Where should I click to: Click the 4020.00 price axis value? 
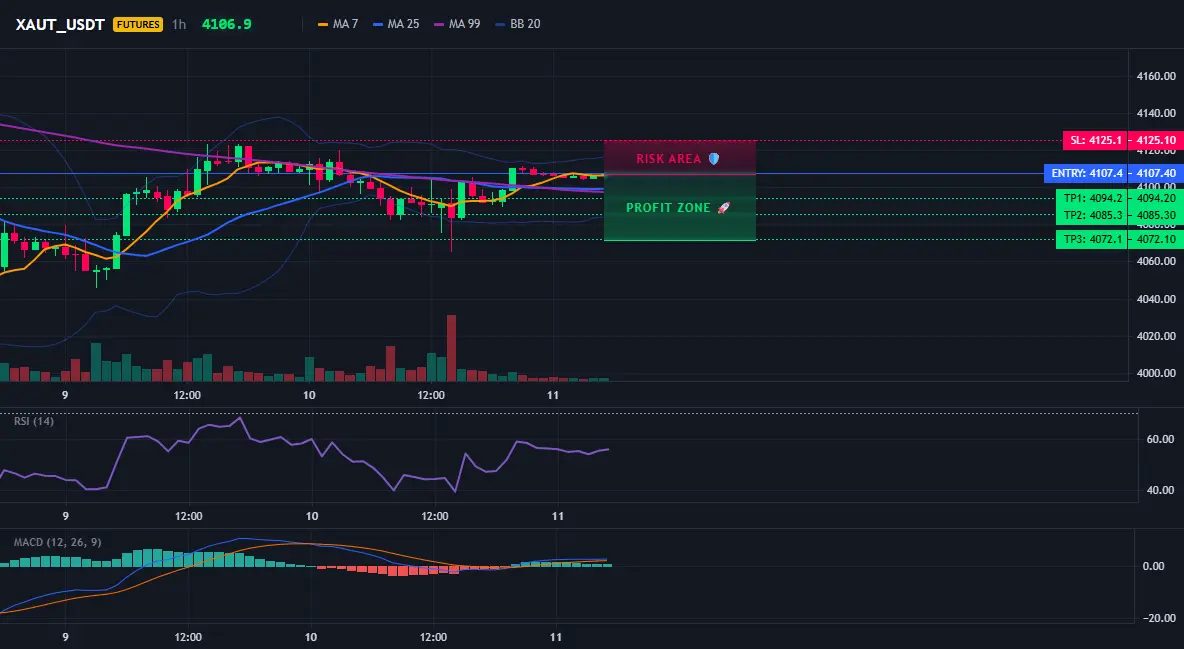click(1156, 336)
